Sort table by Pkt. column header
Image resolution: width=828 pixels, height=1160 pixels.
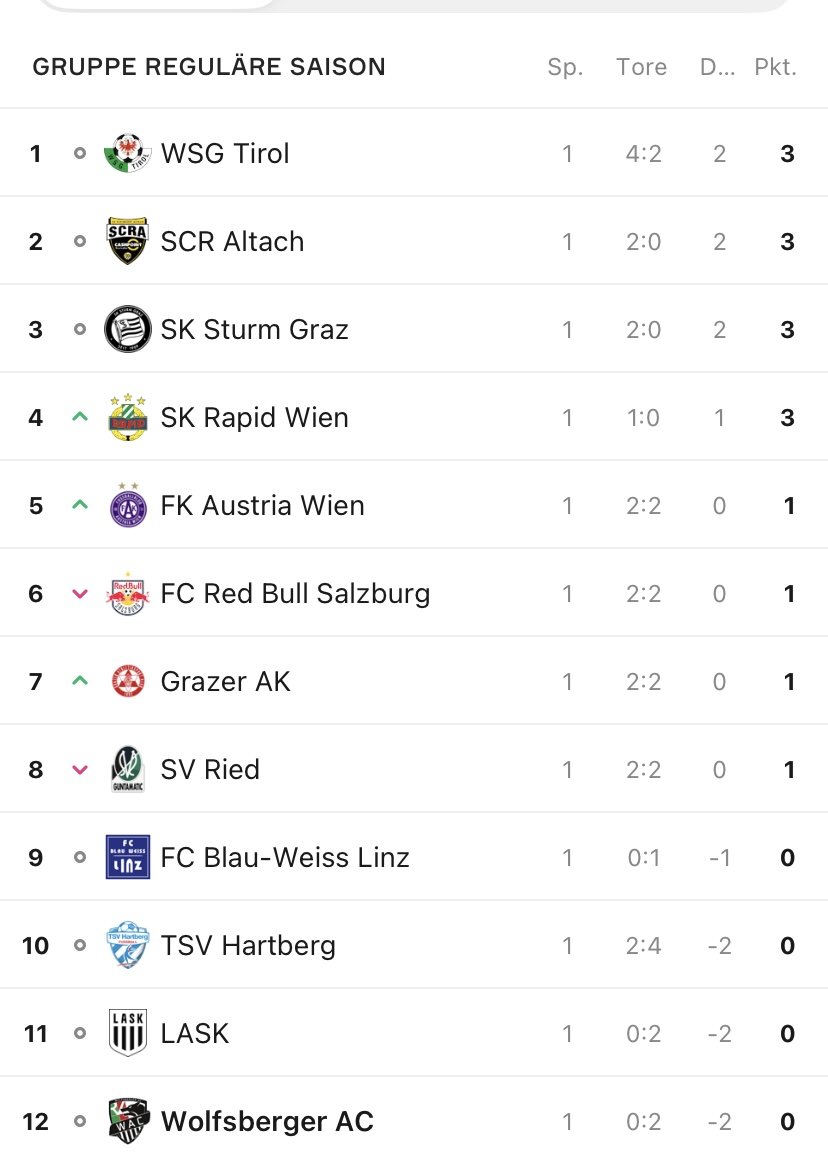coord(775,67)
